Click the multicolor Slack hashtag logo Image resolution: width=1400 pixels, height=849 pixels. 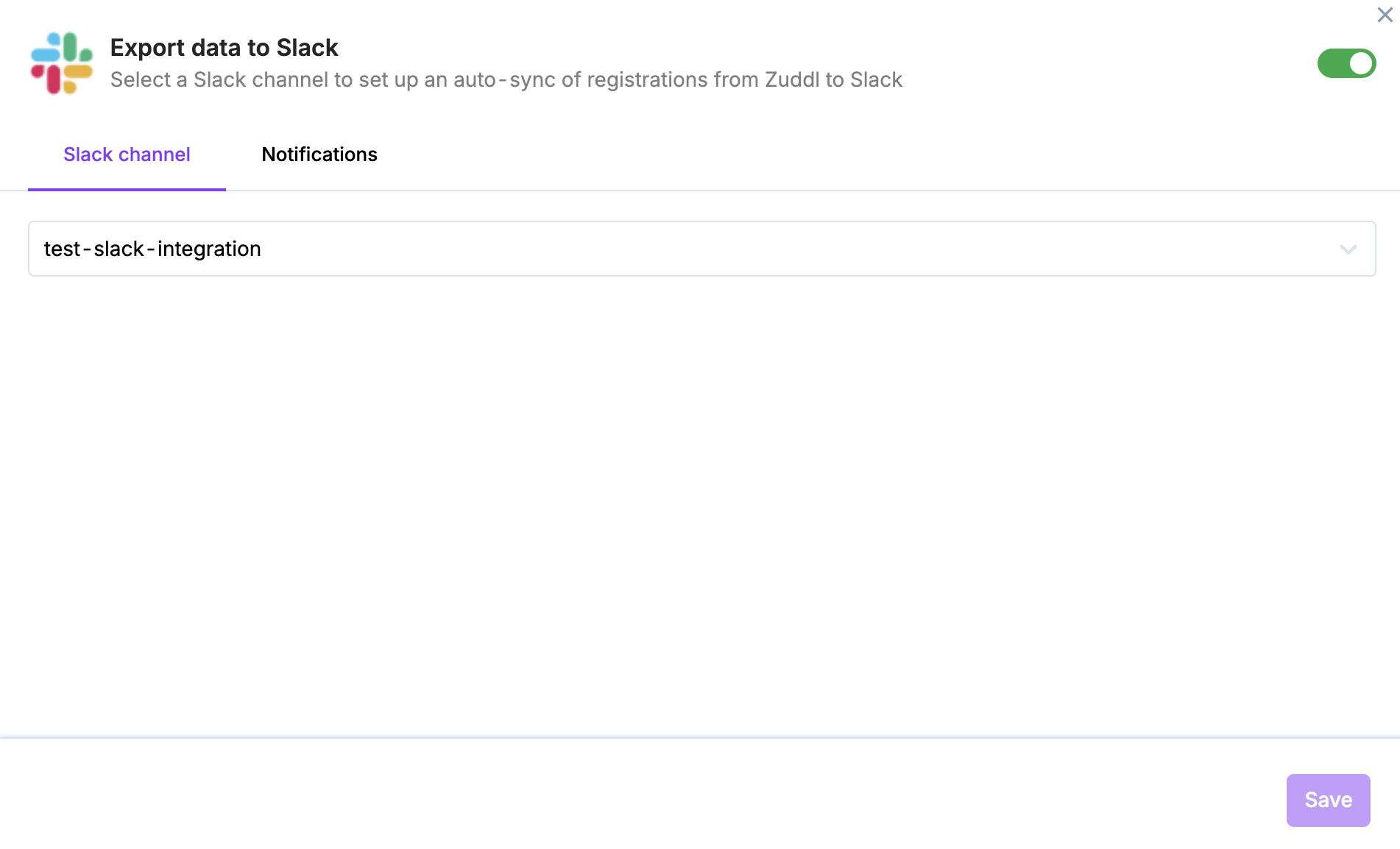[62, 63]
